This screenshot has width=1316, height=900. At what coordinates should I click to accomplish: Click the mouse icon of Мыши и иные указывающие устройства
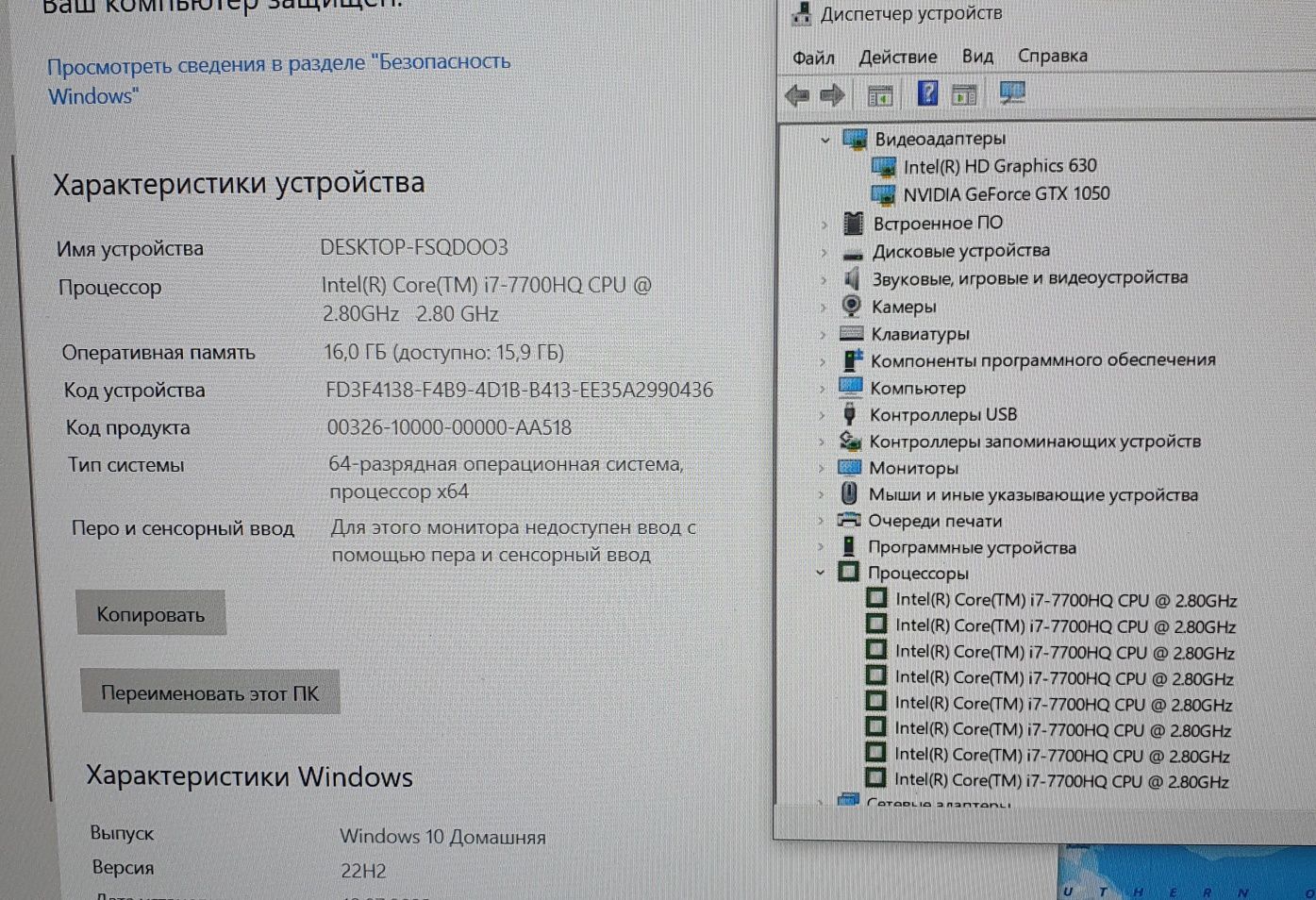point(849,493)
